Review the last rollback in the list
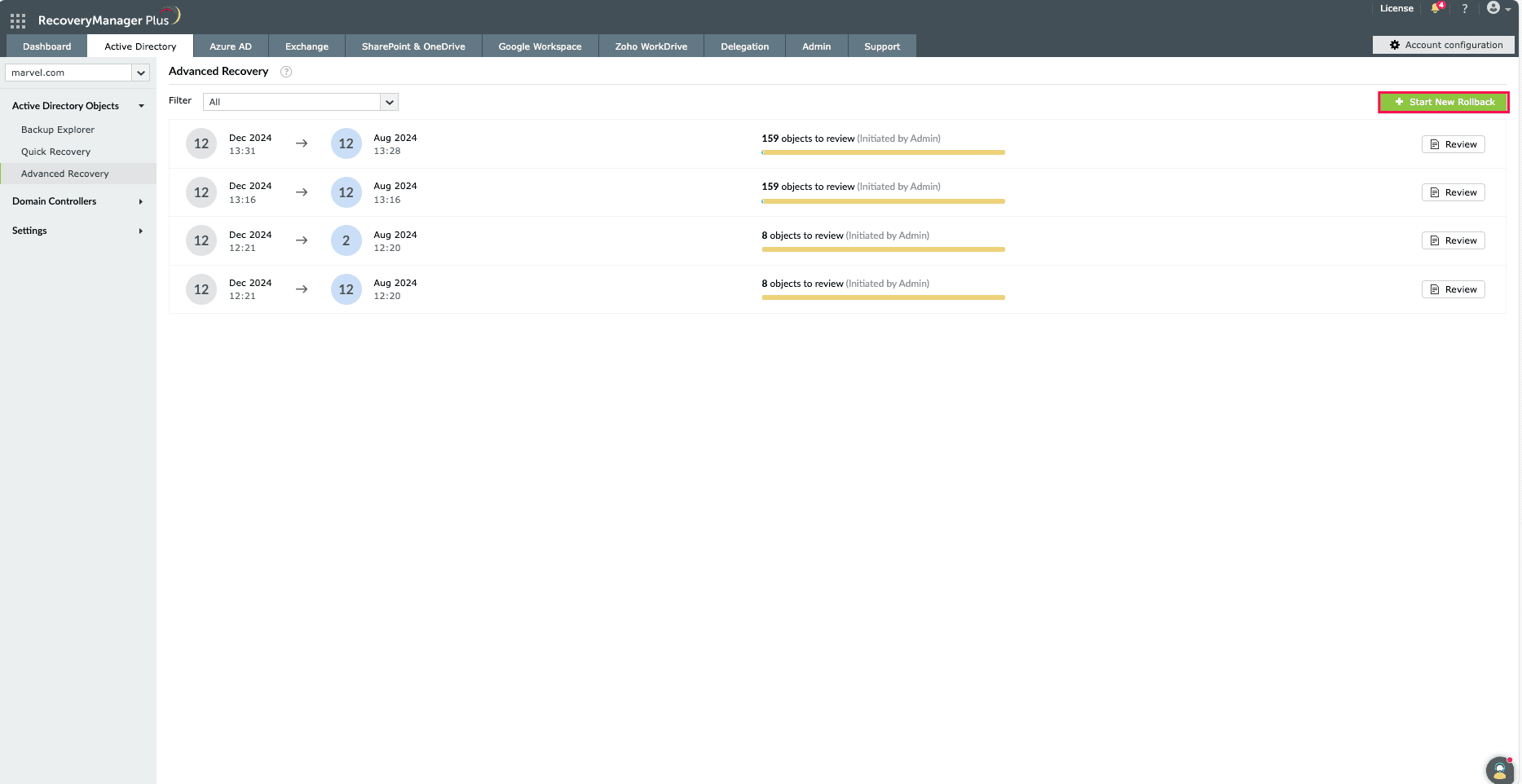 tap(1454, 289)
